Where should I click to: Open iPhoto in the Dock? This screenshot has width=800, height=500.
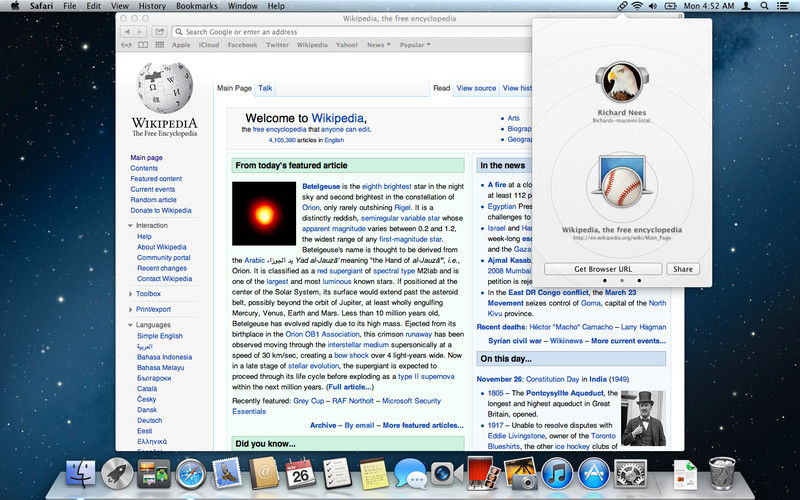519,473
